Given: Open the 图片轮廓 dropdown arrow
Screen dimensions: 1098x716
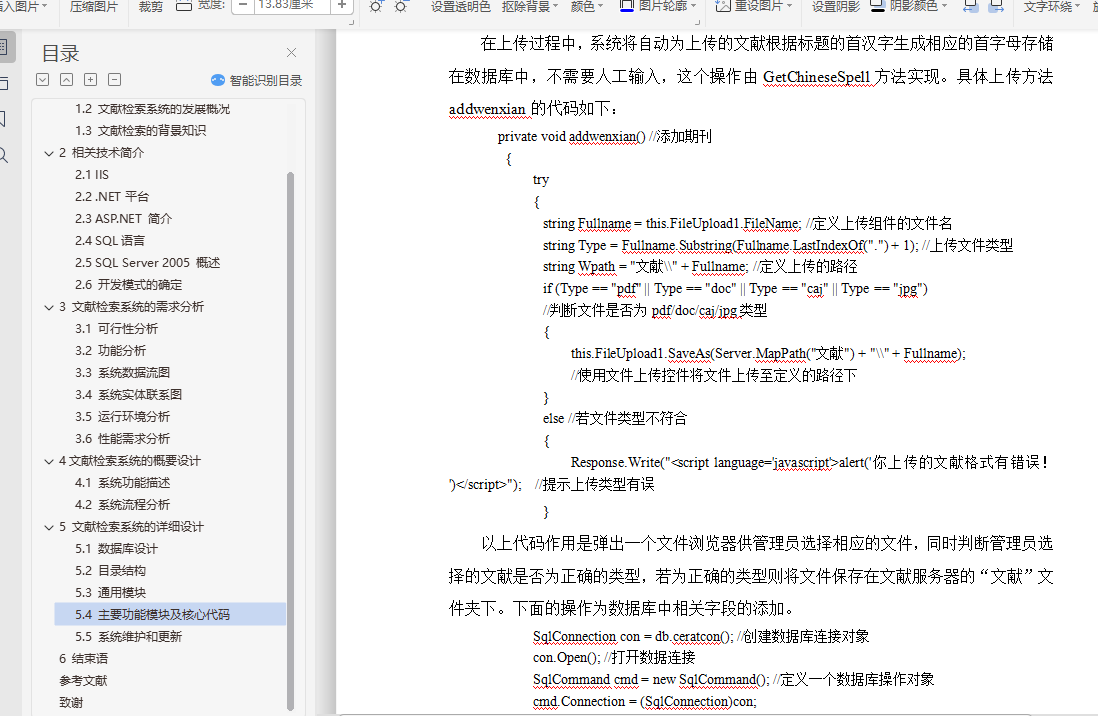Looking at the screenshot, I should click(x=693, y=6).
